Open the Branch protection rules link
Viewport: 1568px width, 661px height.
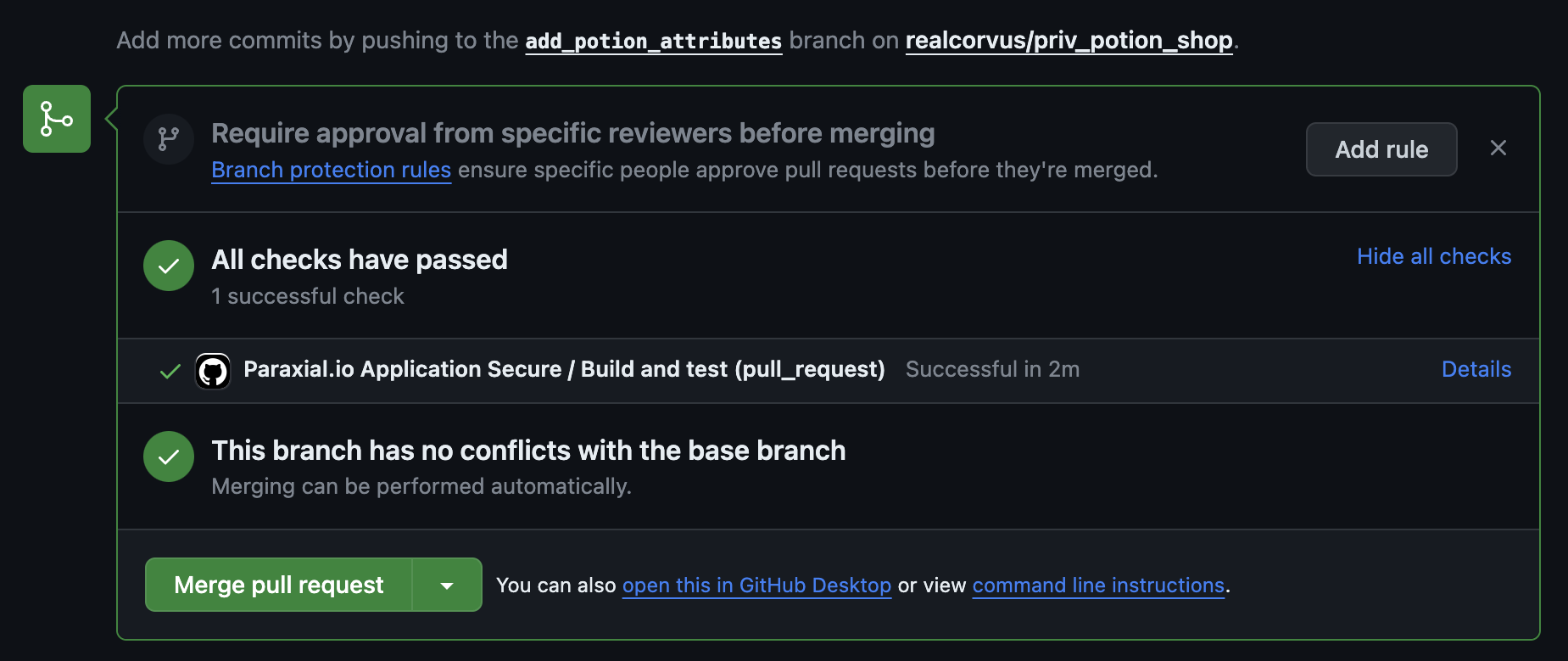point(331,170)
